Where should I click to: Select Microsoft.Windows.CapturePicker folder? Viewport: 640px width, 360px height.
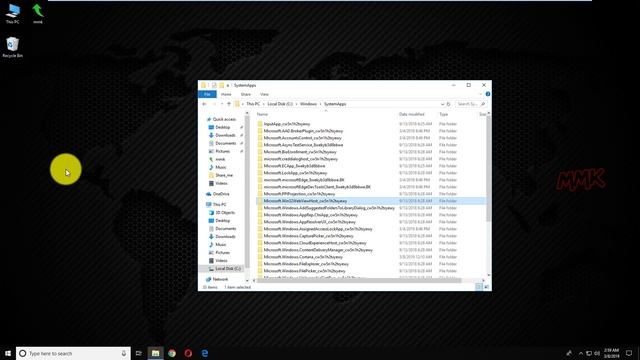point(309,236)
